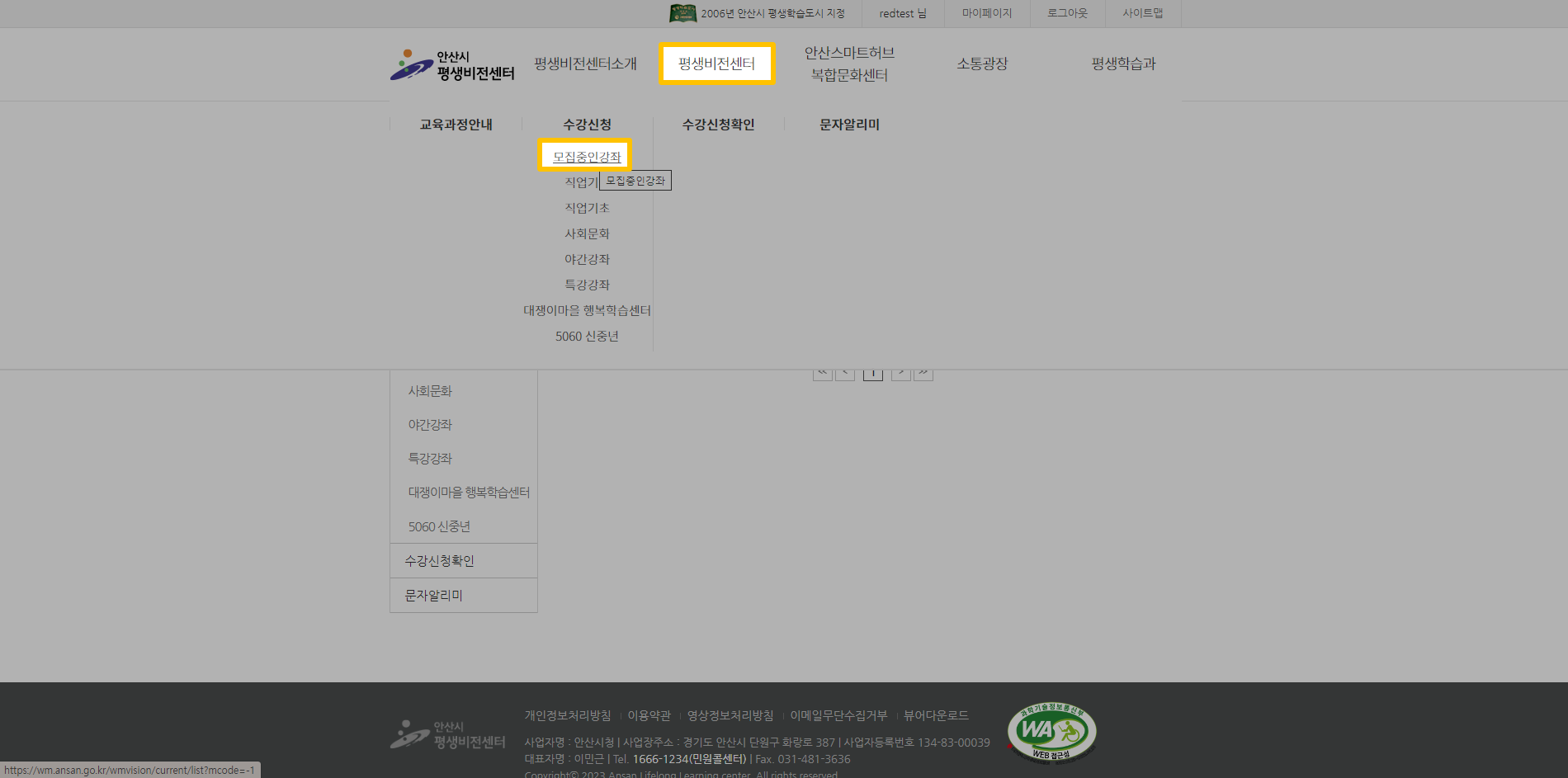Open the 뷰어다운로드 footer link
This screenshot has width=1568, height=778.
[936, 715]
